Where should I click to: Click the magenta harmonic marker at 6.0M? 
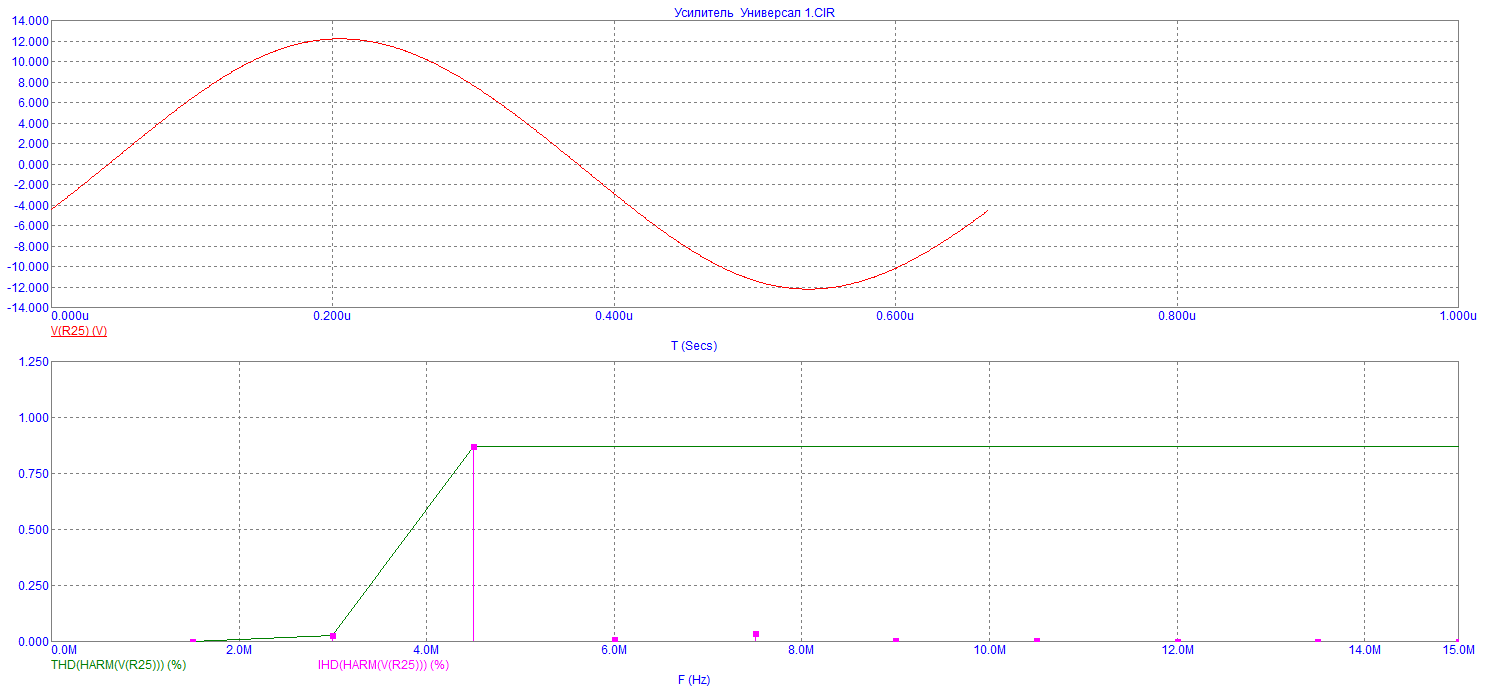pos(615,640)
